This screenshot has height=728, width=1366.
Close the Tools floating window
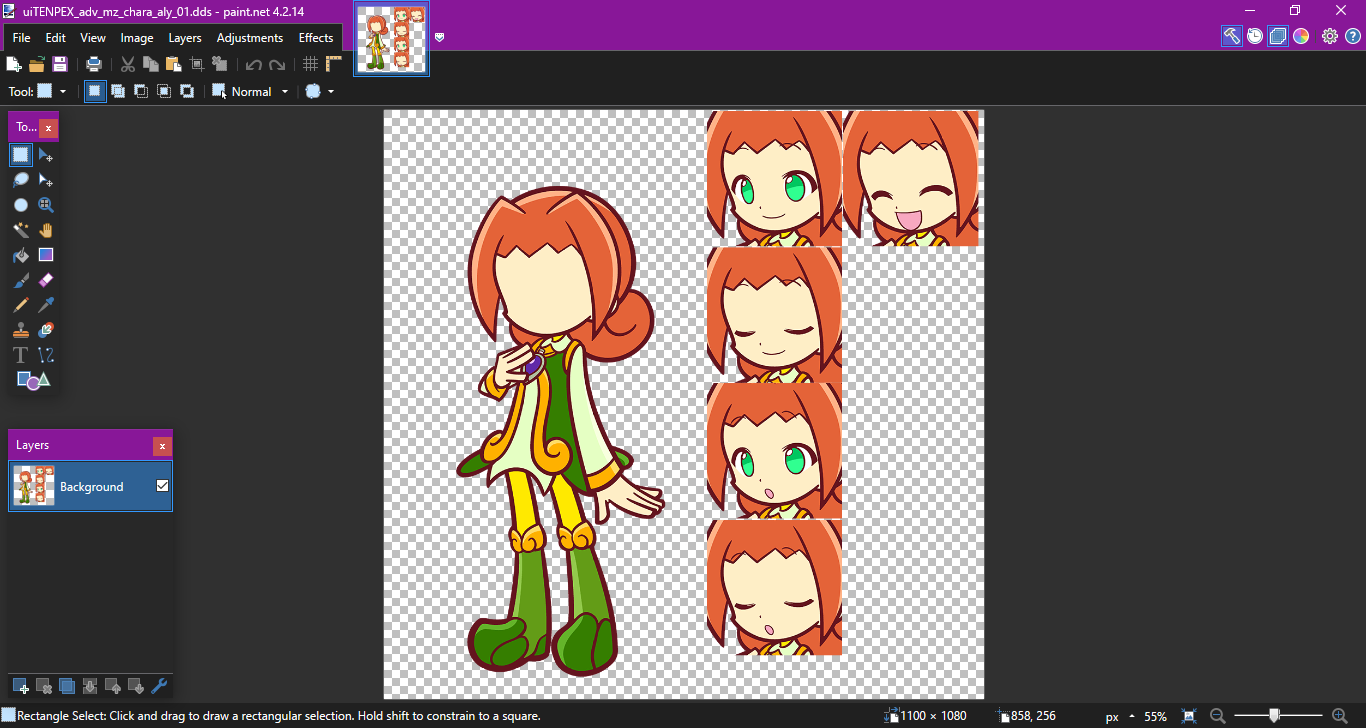tap(48, 128)
